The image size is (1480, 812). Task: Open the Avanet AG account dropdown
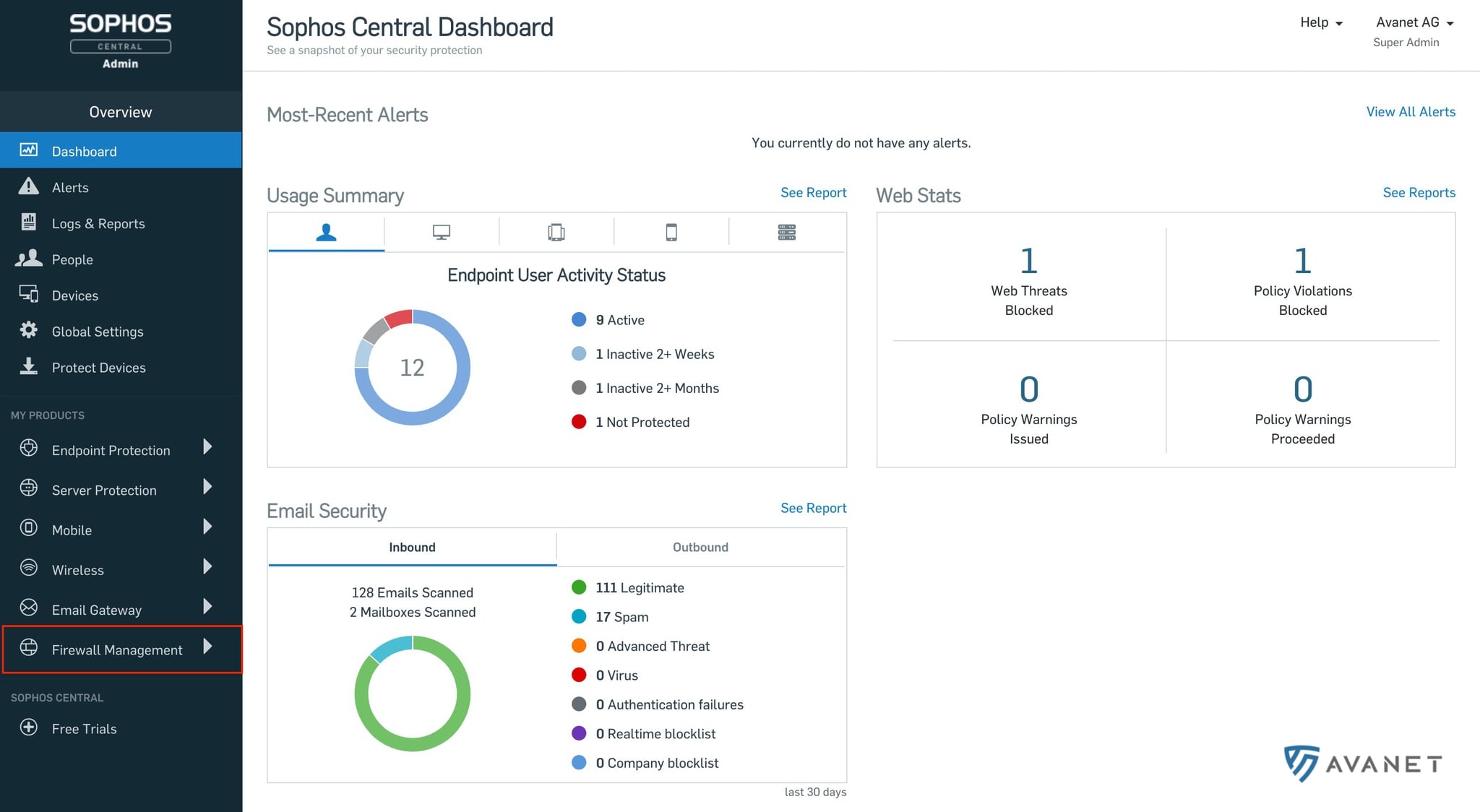point(1414,22)
